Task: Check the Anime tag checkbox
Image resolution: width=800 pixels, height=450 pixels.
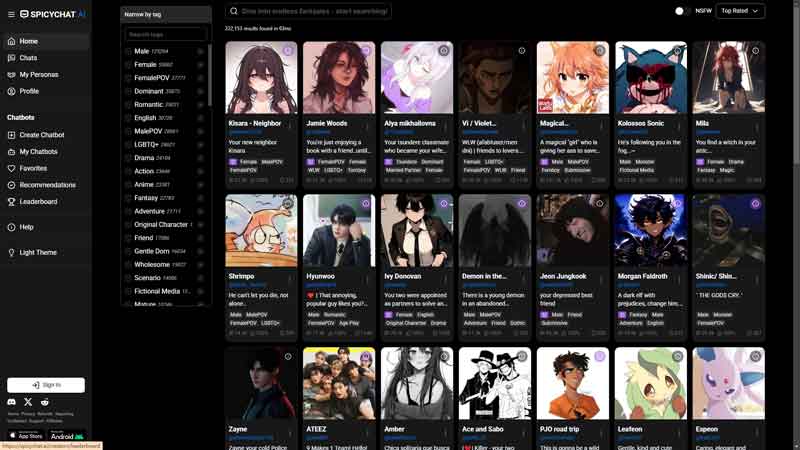Action: click(x=129, y=185)
